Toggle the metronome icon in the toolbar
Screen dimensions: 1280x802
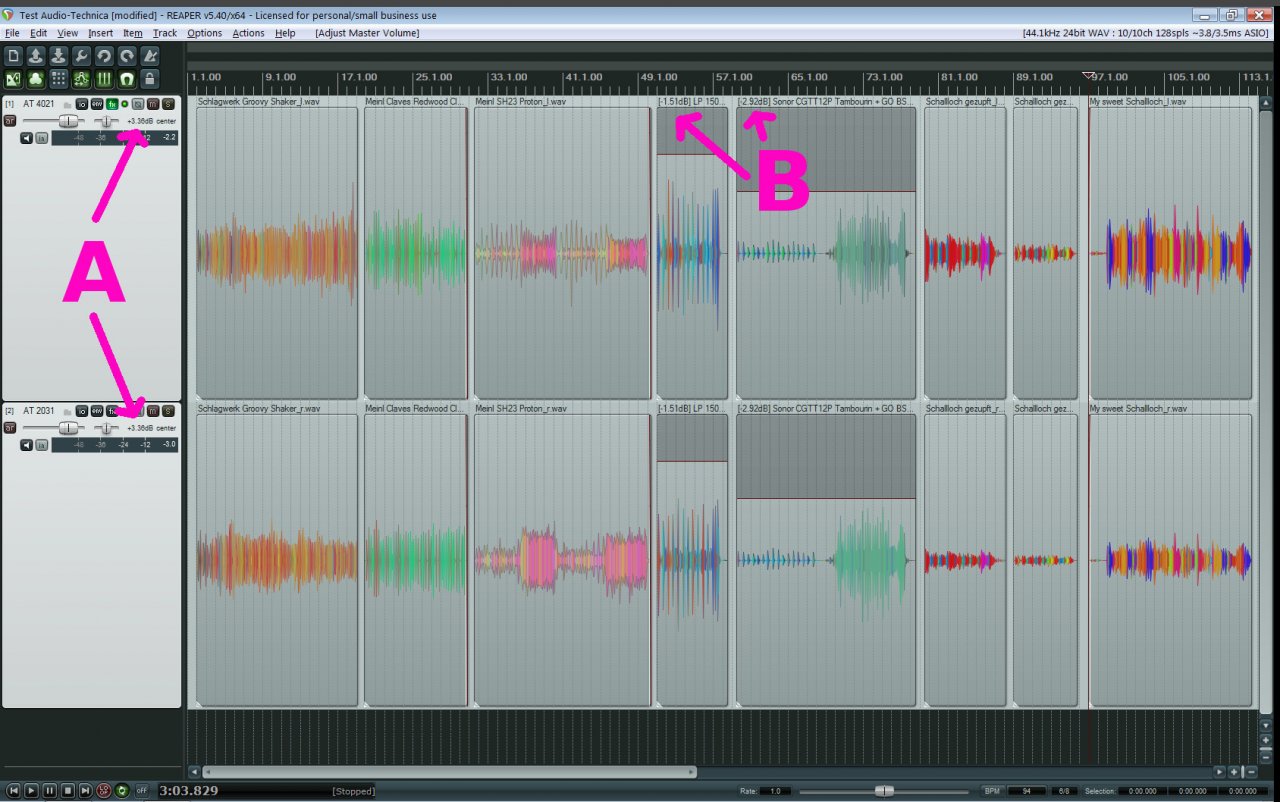click(x=150, y=56)
